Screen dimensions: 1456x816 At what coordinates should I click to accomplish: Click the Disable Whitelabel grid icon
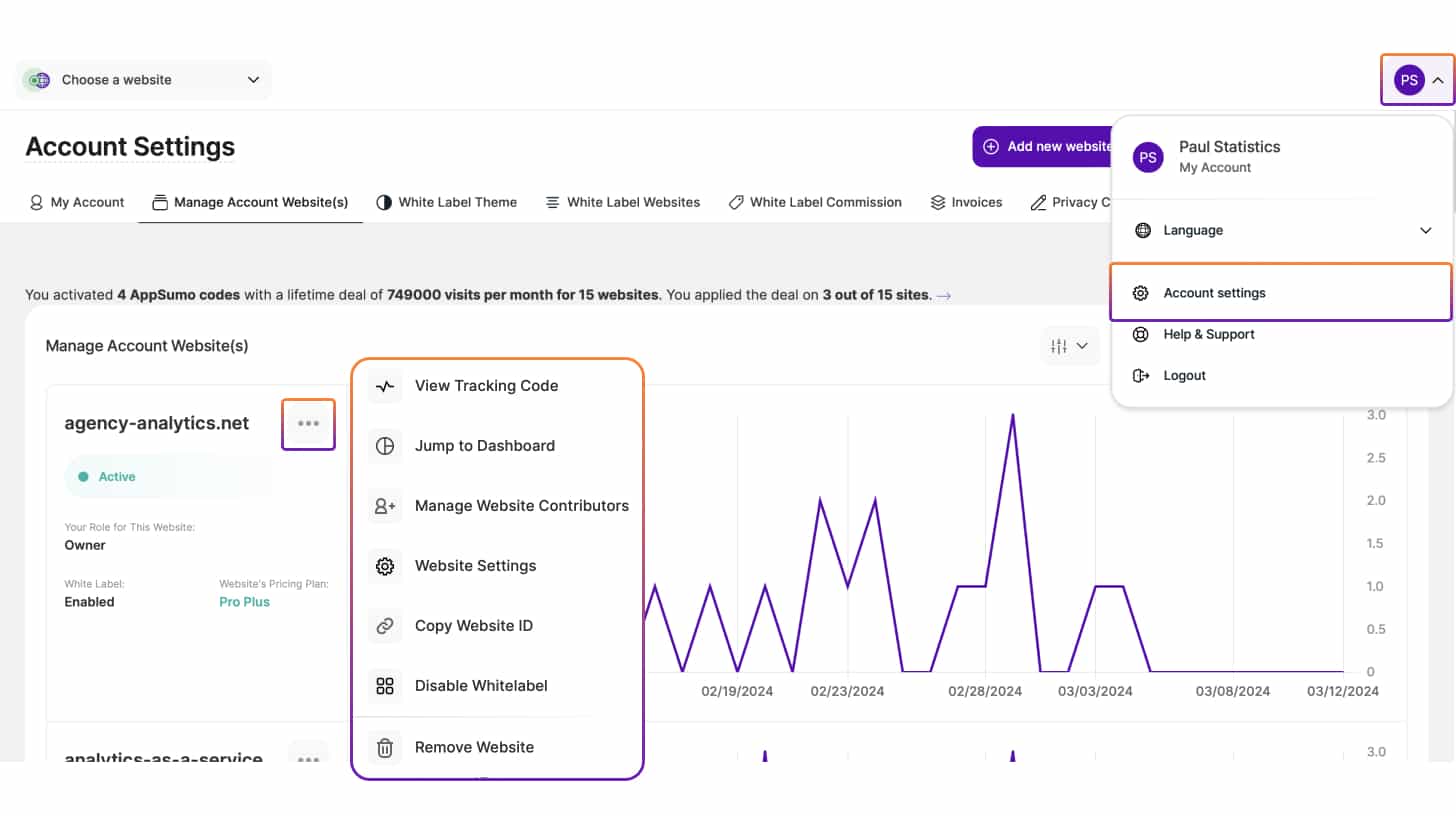(385, 686)
